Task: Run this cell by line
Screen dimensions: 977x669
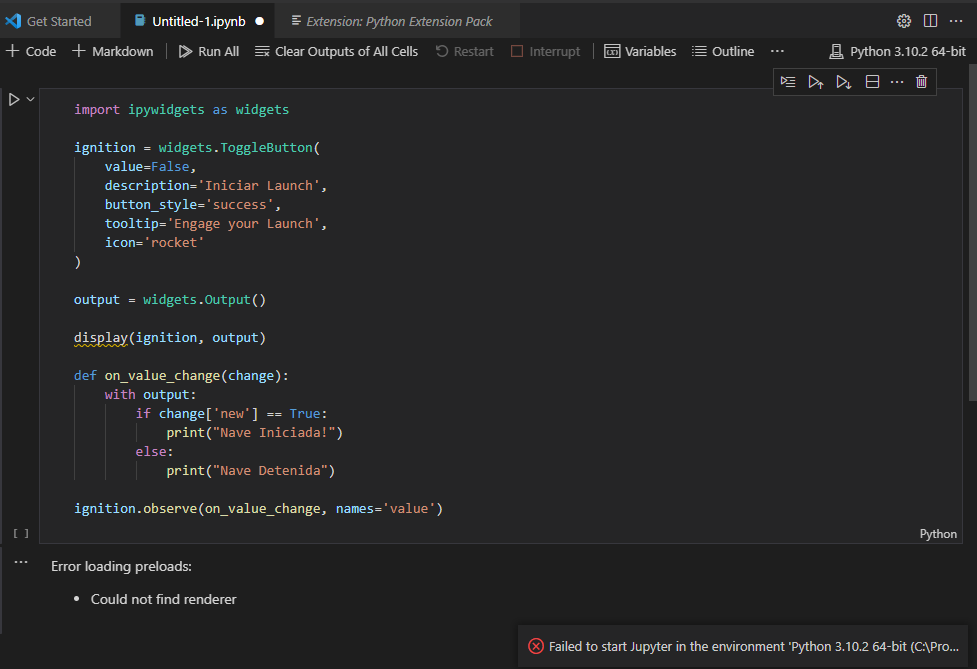Action: [x=788, y=82]
